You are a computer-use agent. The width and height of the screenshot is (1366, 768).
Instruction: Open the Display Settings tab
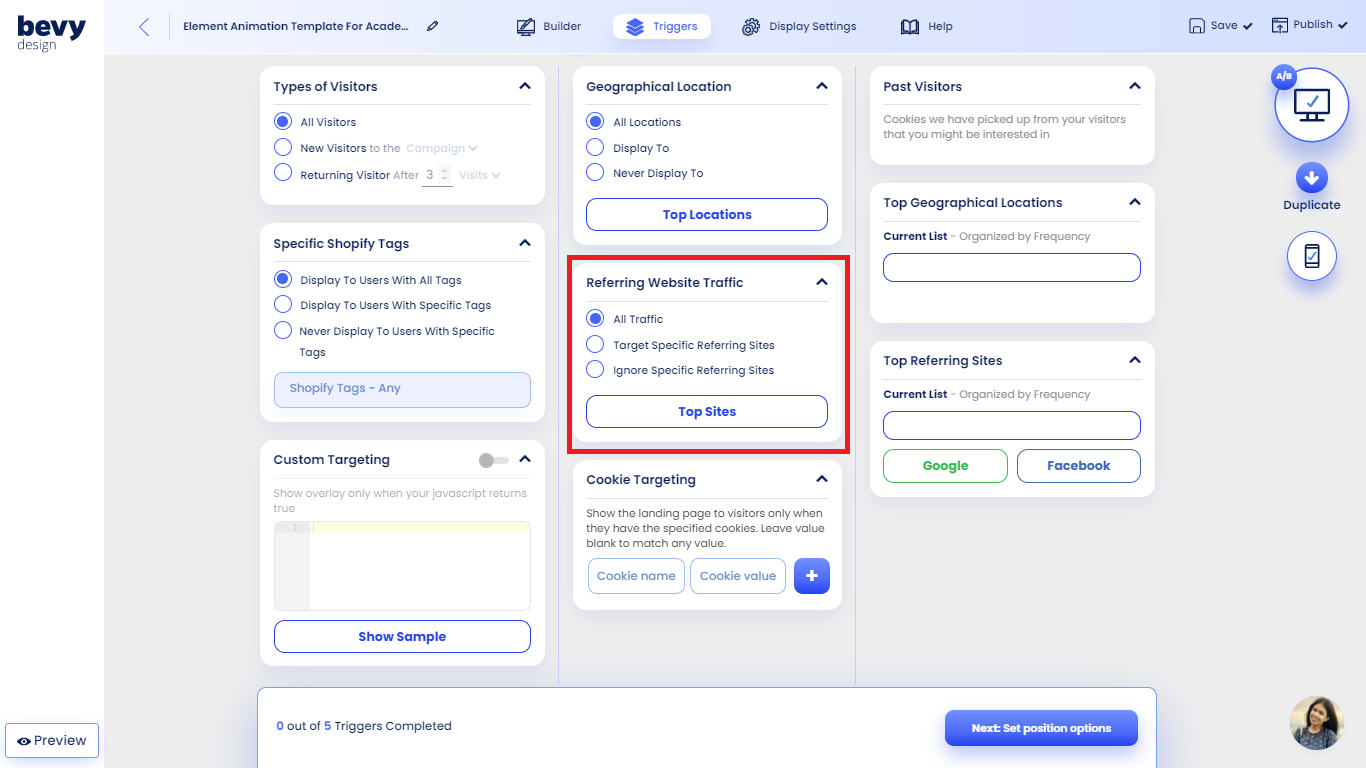(x=799, y=26)
